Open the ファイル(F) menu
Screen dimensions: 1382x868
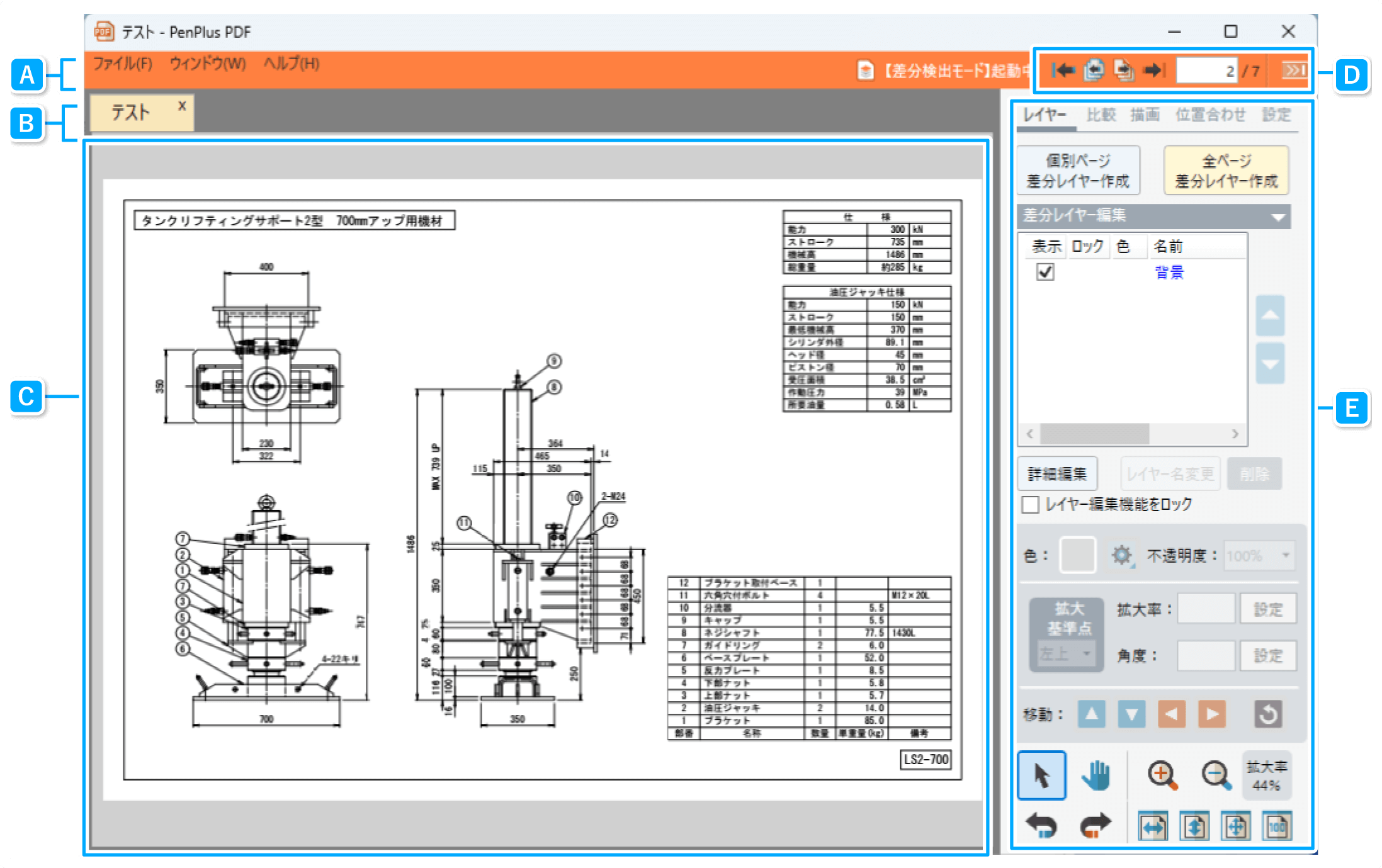coord(123,64)
